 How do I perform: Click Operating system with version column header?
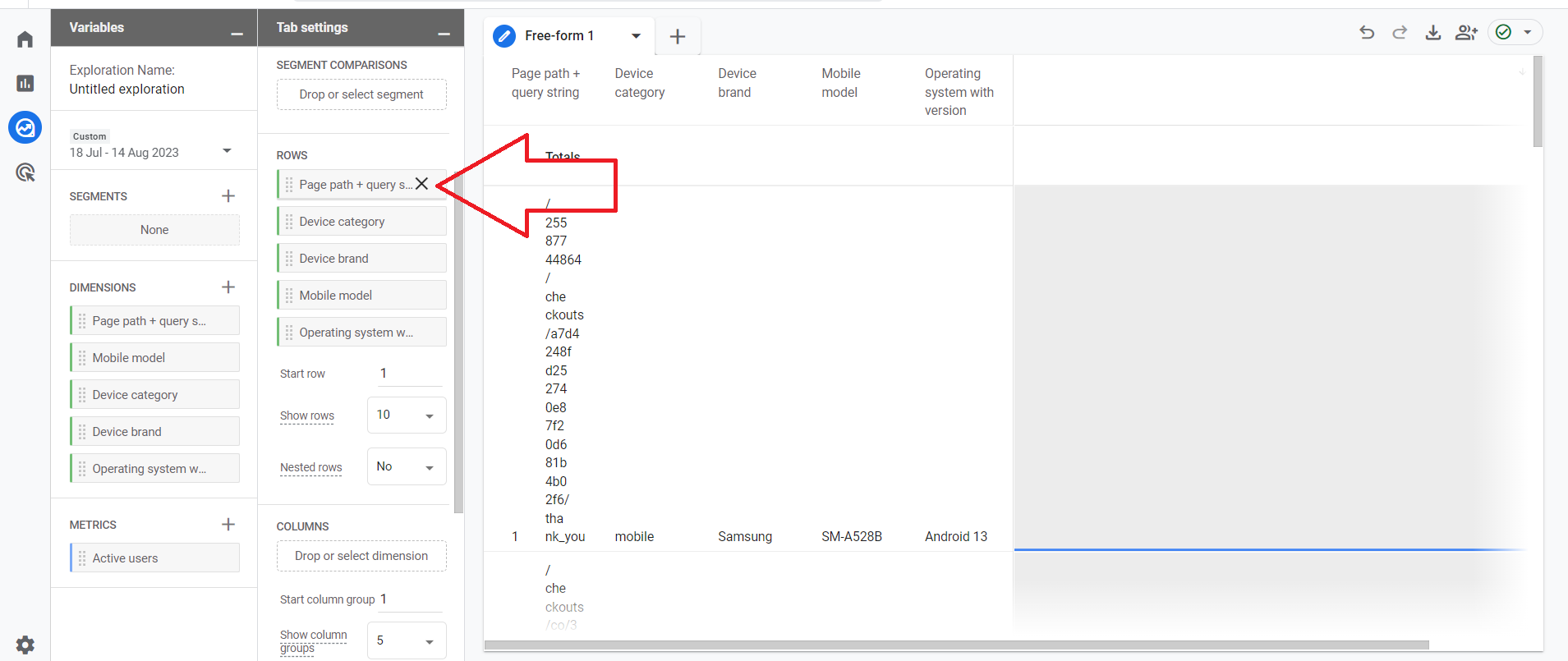point(959,92)
